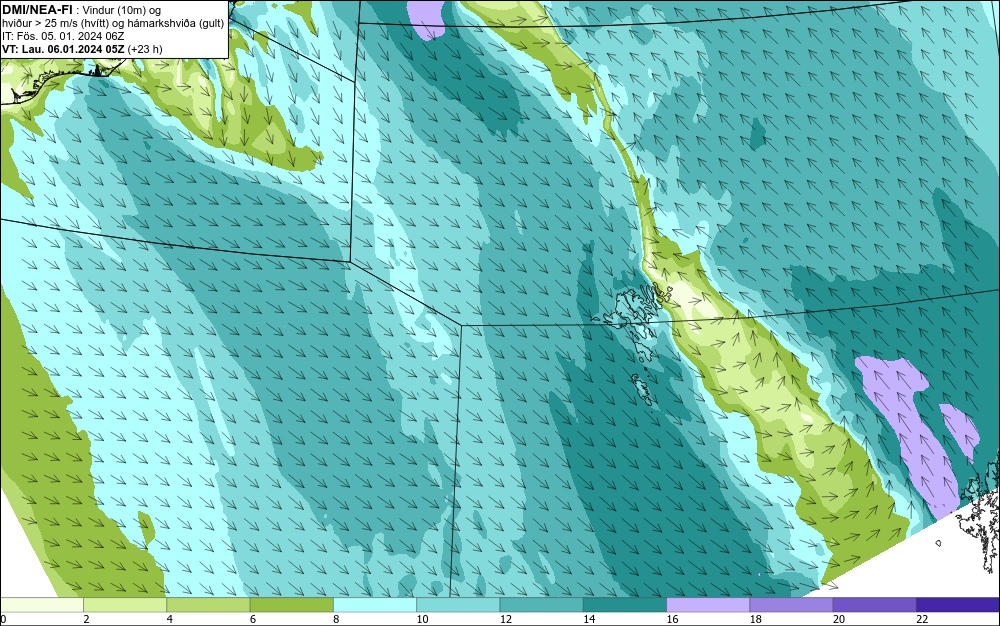Screen dimensions: 1000x626
Task: Click the legend scale label '18'
Action: [x=756, y=619]
